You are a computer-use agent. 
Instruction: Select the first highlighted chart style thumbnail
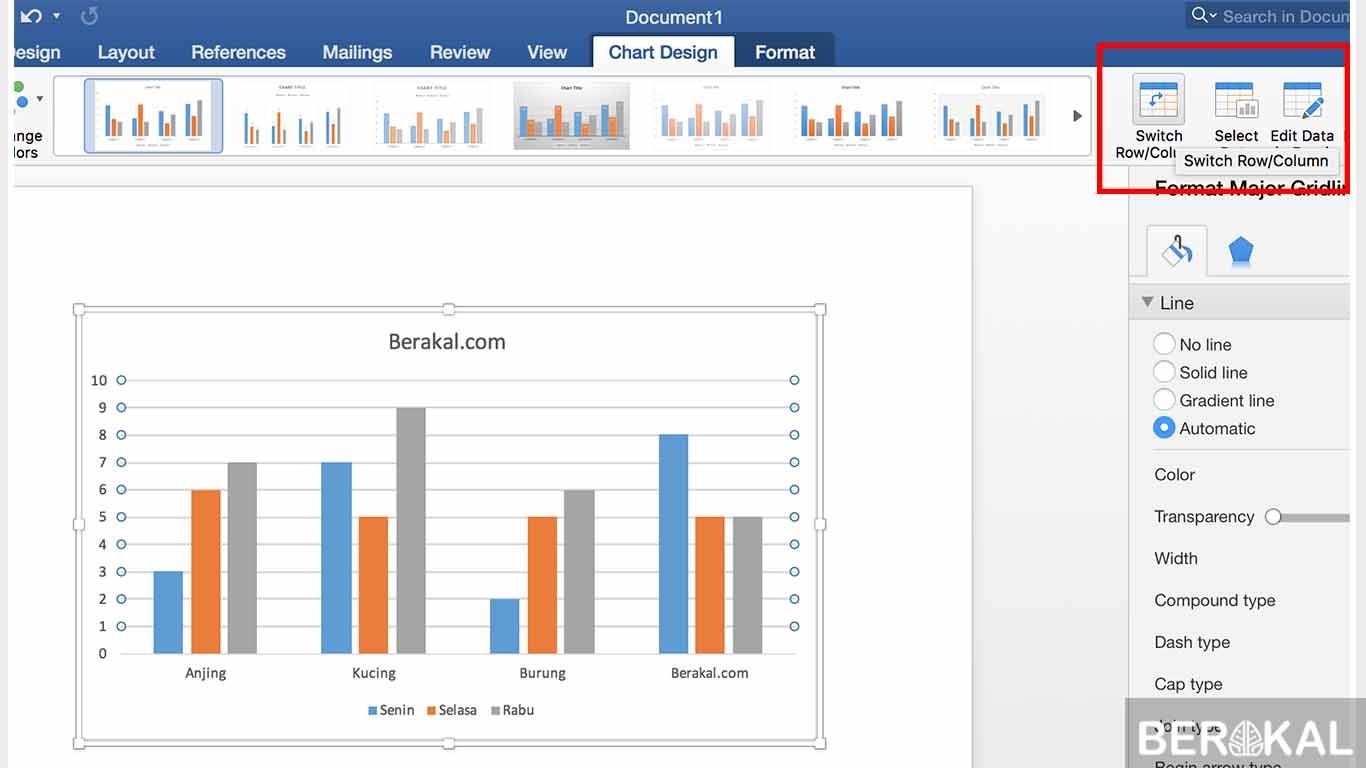[153, 116]
